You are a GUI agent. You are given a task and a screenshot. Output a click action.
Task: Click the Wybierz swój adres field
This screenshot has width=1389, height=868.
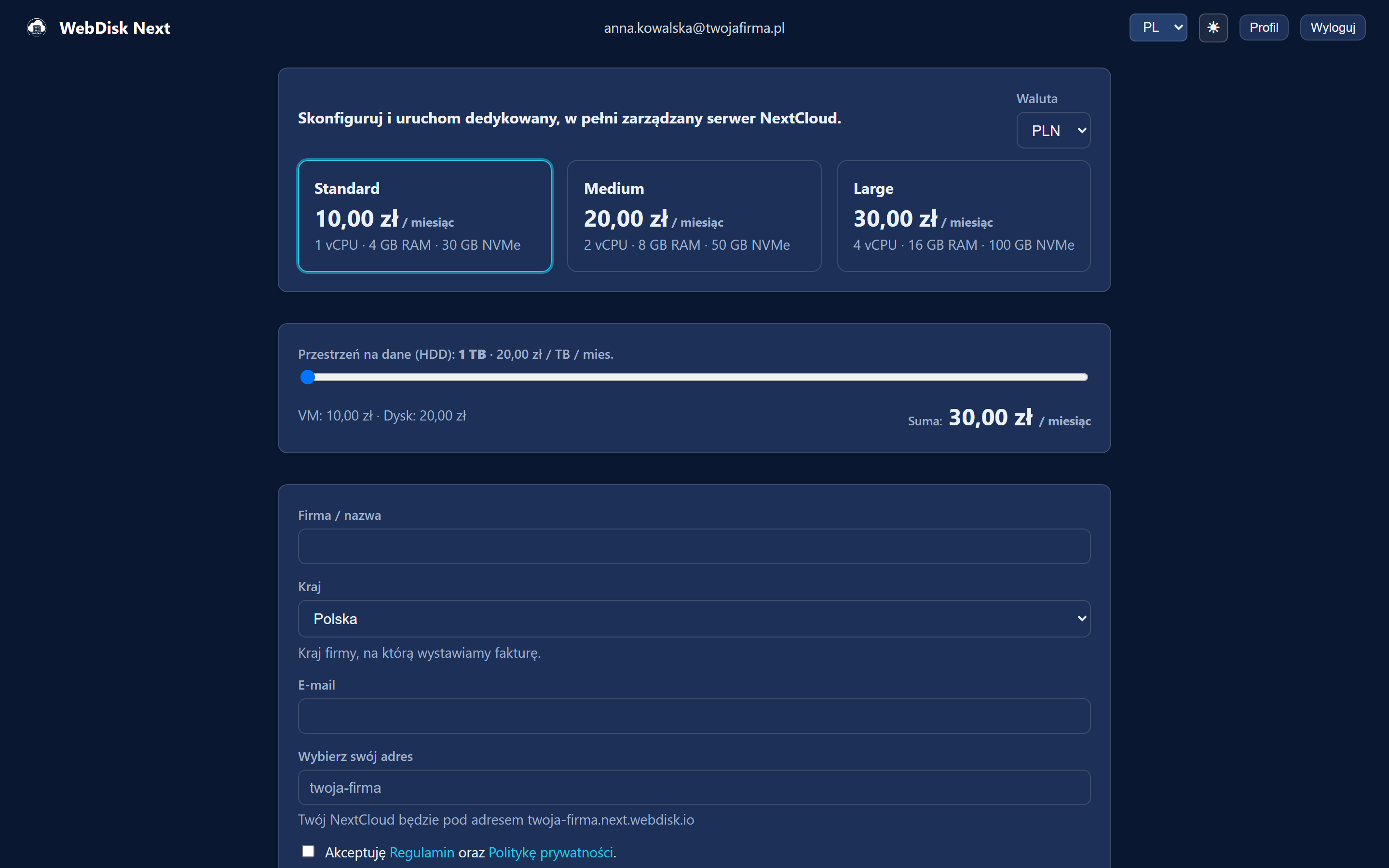694,787
